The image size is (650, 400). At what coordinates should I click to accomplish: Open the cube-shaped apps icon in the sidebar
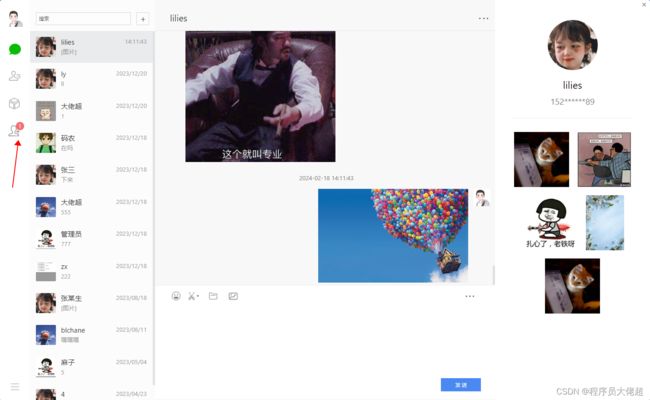15,104
